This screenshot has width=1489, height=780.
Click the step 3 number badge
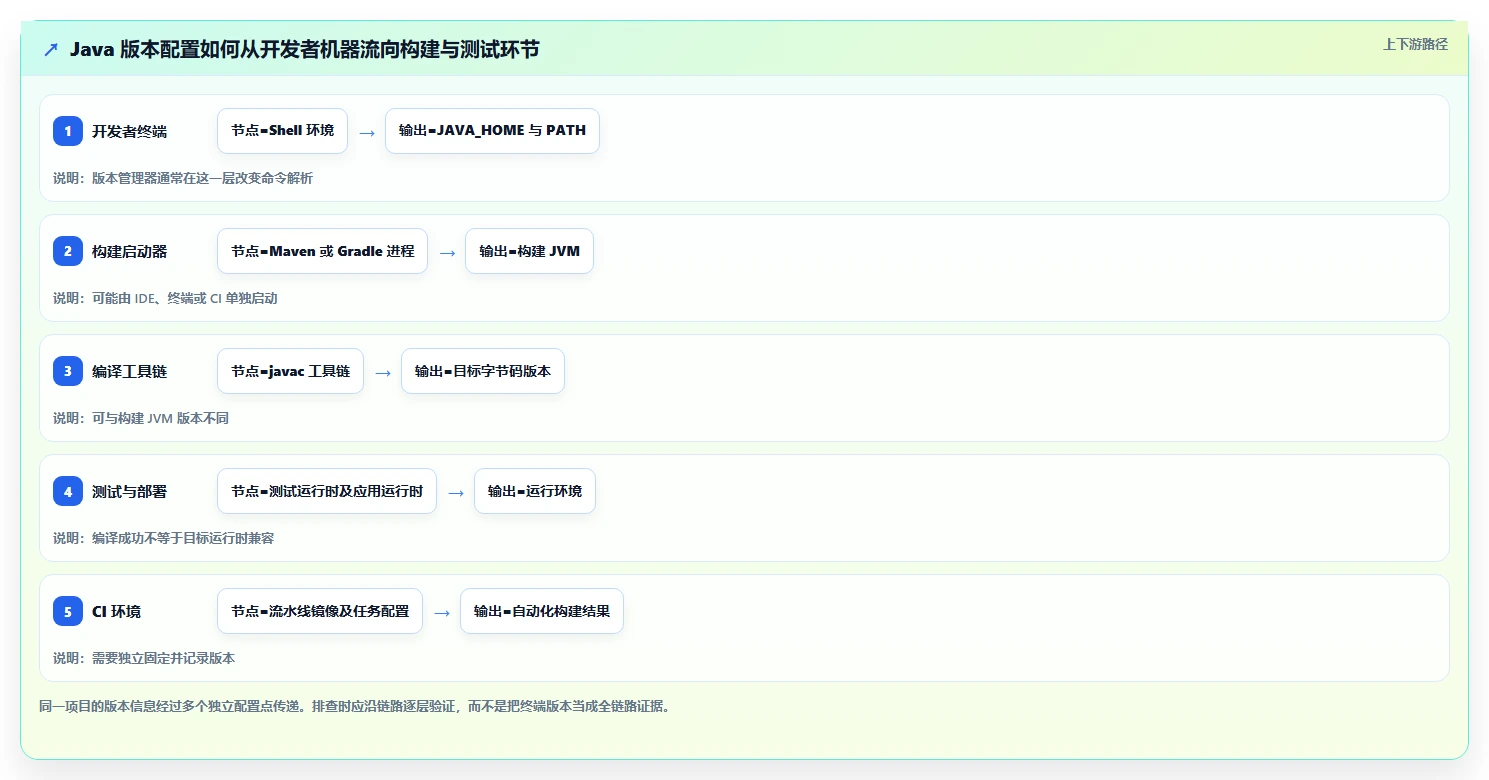pos(68,371)
